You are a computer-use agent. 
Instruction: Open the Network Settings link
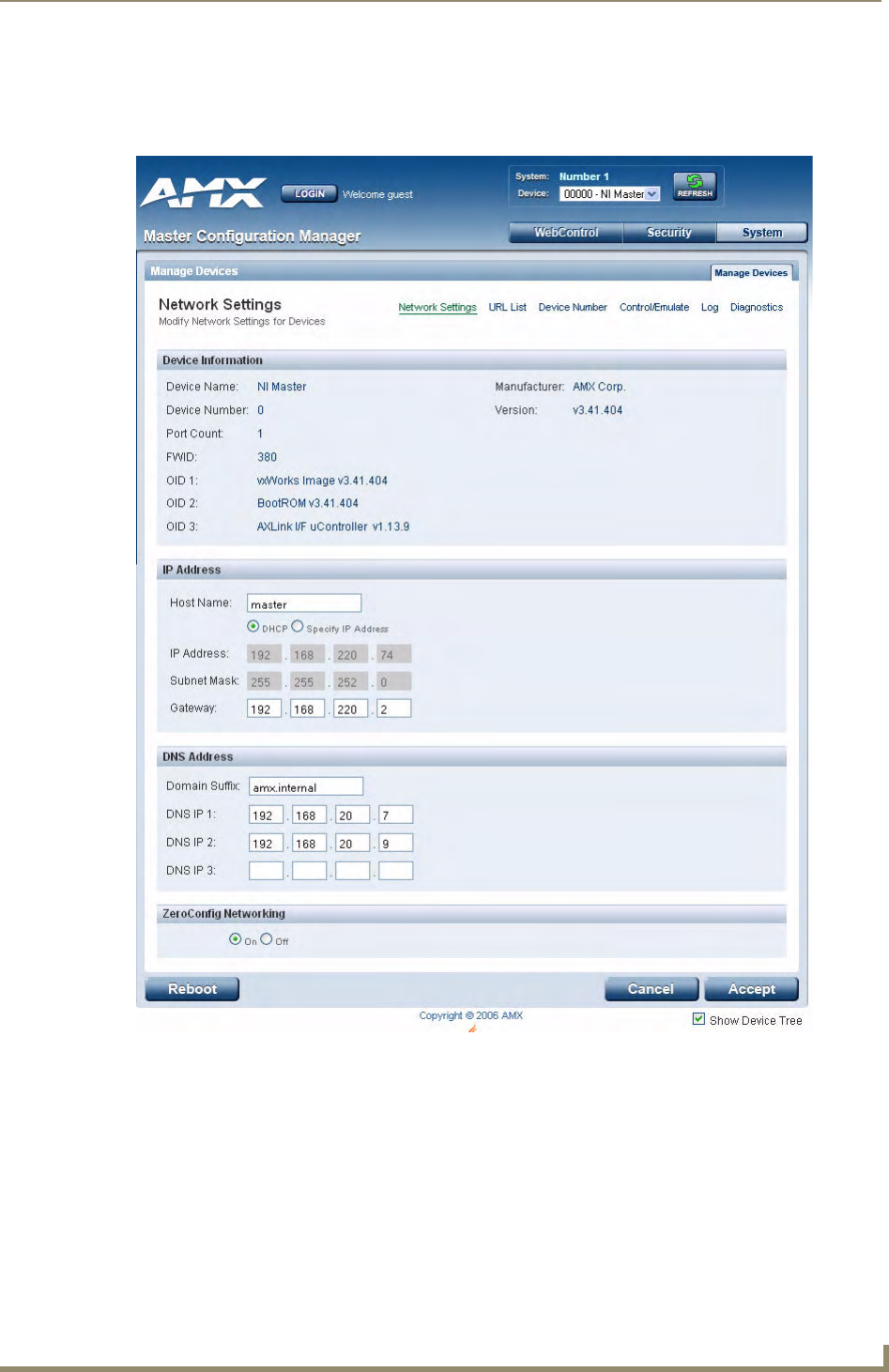tap(437, 308)
